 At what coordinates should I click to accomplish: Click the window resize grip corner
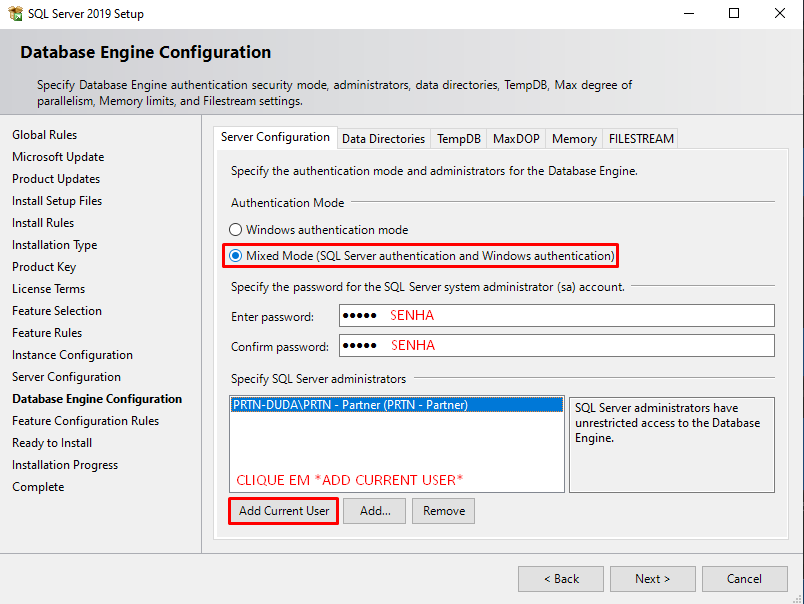click(x=797, y=598)
